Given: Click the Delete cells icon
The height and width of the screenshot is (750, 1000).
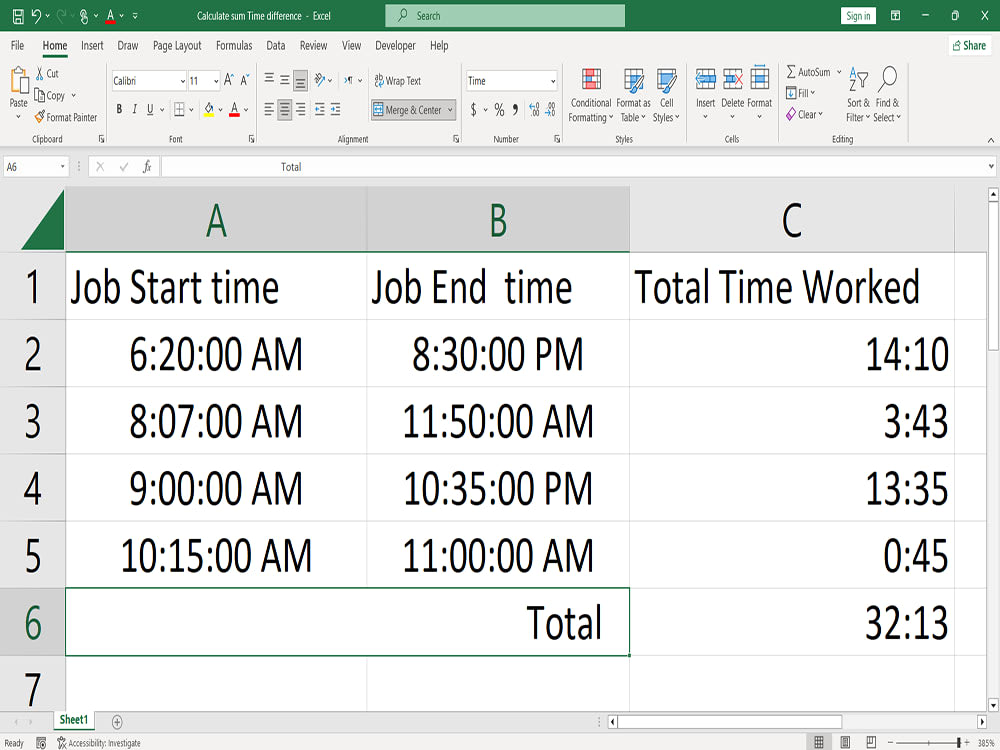Looking at the screenshot, I should [732, 79].
